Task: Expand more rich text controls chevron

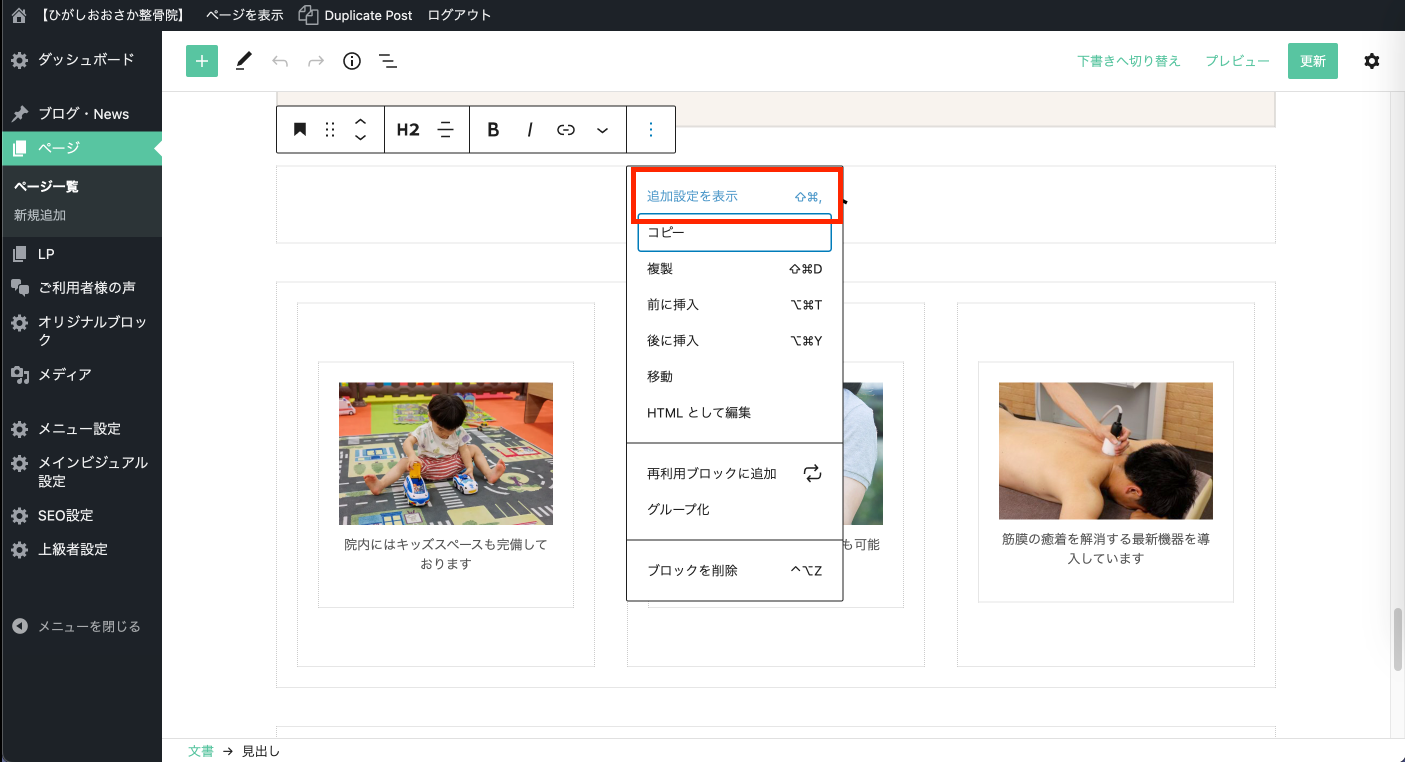Action: pos(602,130)
